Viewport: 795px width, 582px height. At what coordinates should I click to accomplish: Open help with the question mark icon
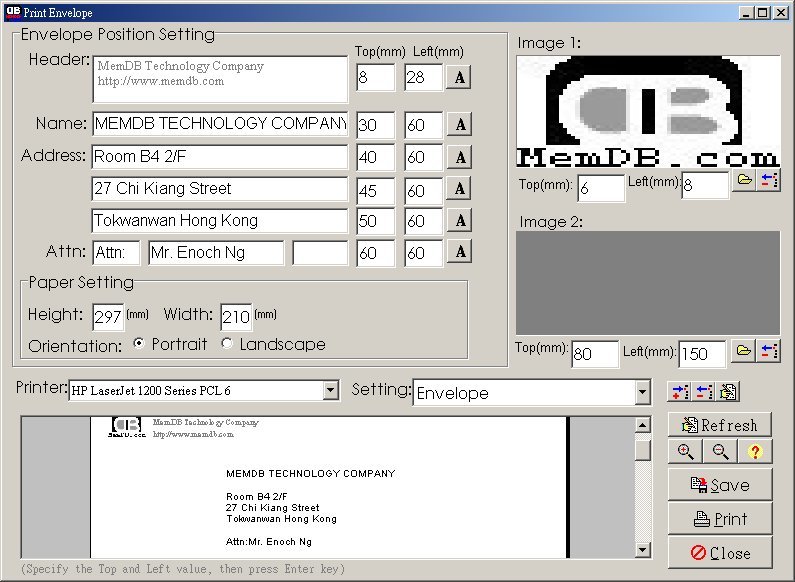pos(755,451)
